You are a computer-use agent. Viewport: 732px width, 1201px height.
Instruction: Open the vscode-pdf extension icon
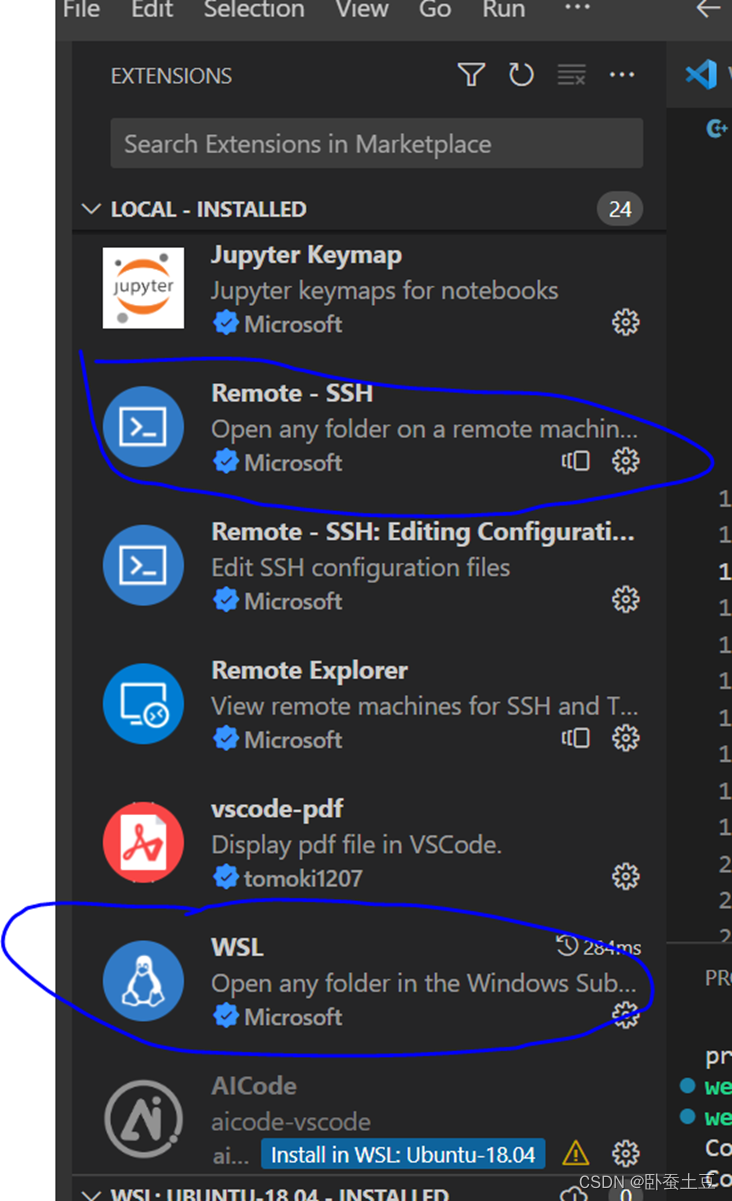click(143, 842)
